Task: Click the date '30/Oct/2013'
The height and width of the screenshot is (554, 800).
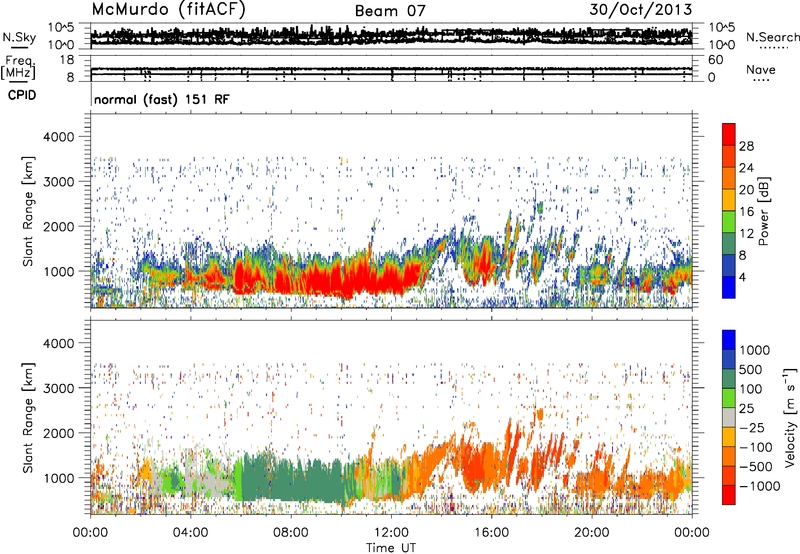Action: pyautogui.click(x=641, y=10)
